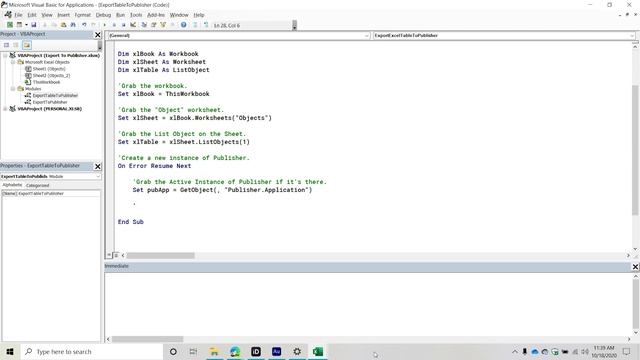Click the Reset stop icon

[124, 25]
